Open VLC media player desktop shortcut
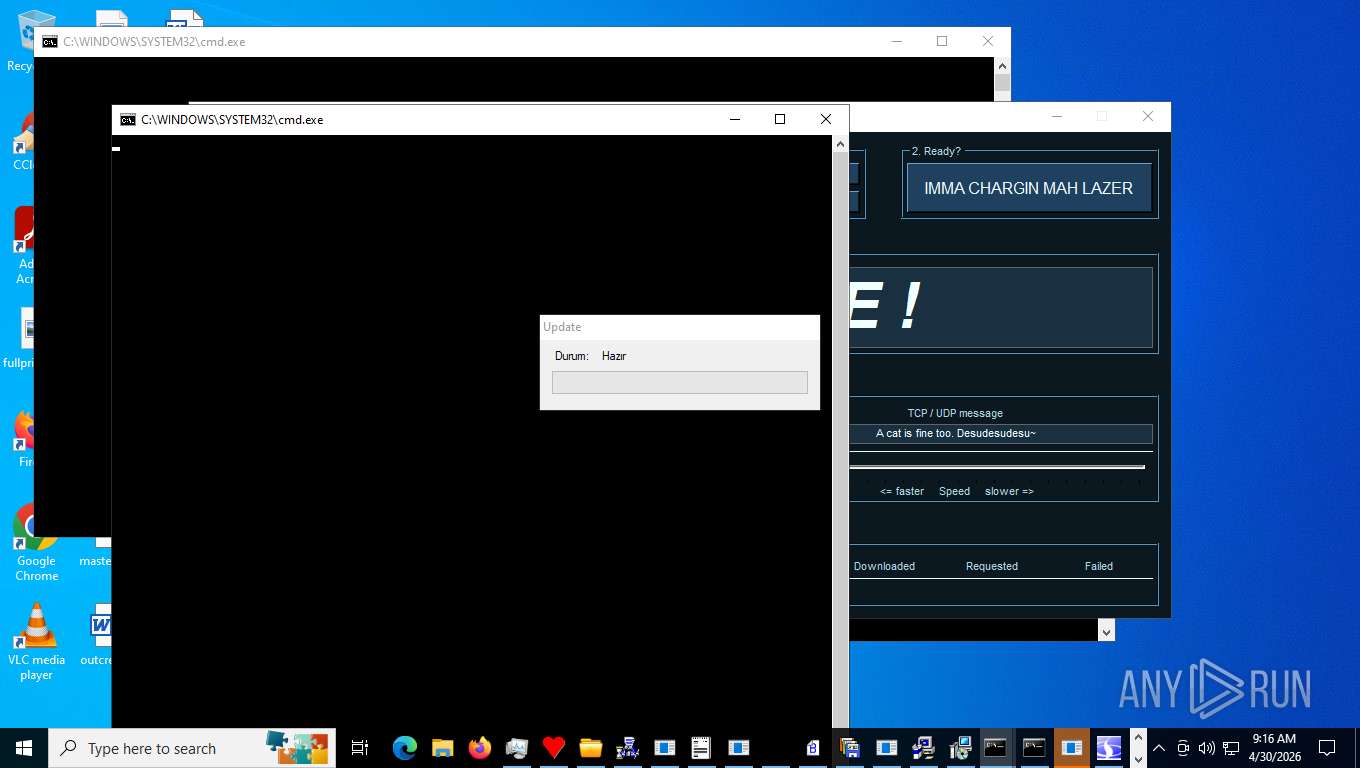The image size is (1360, 768). click(37, 641)
